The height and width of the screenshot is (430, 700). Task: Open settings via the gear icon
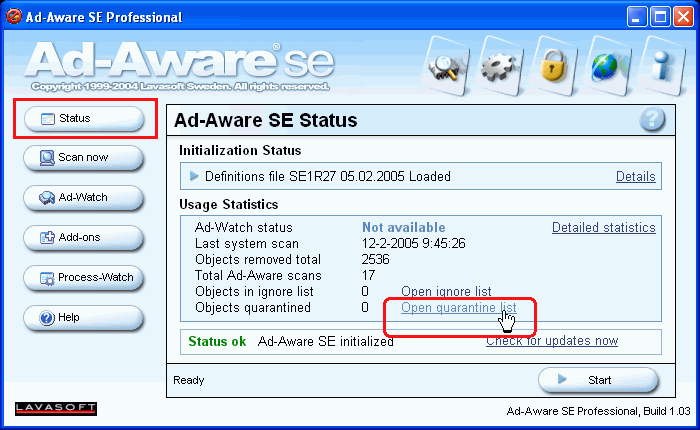click(500, 67)
